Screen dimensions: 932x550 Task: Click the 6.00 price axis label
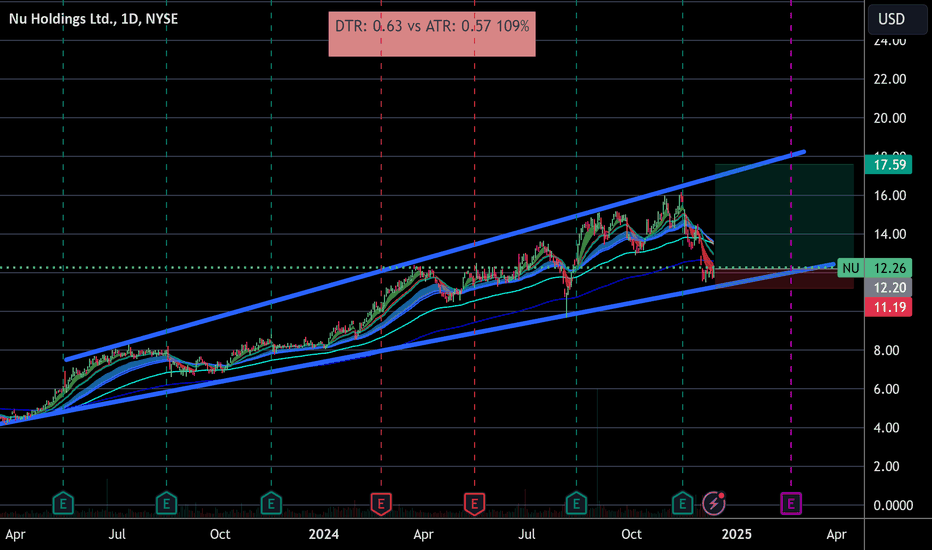[x=886, y=389]
